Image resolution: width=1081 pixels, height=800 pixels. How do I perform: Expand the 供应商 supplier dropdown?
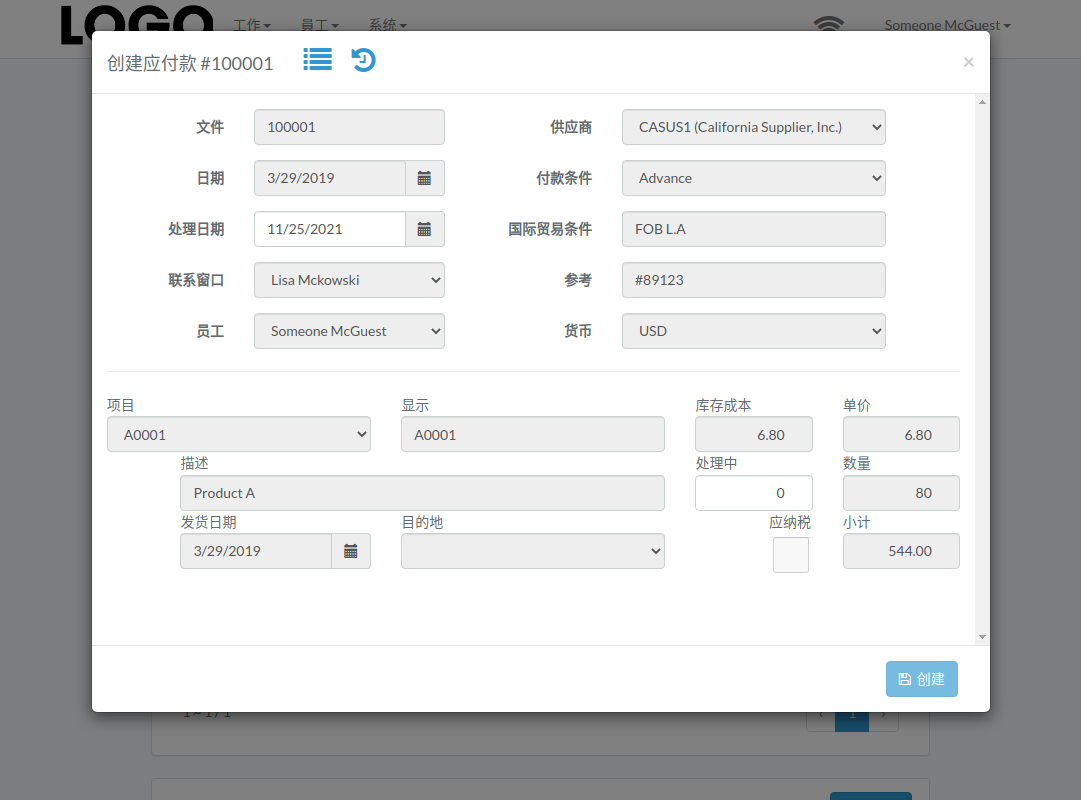click(754, 127)
